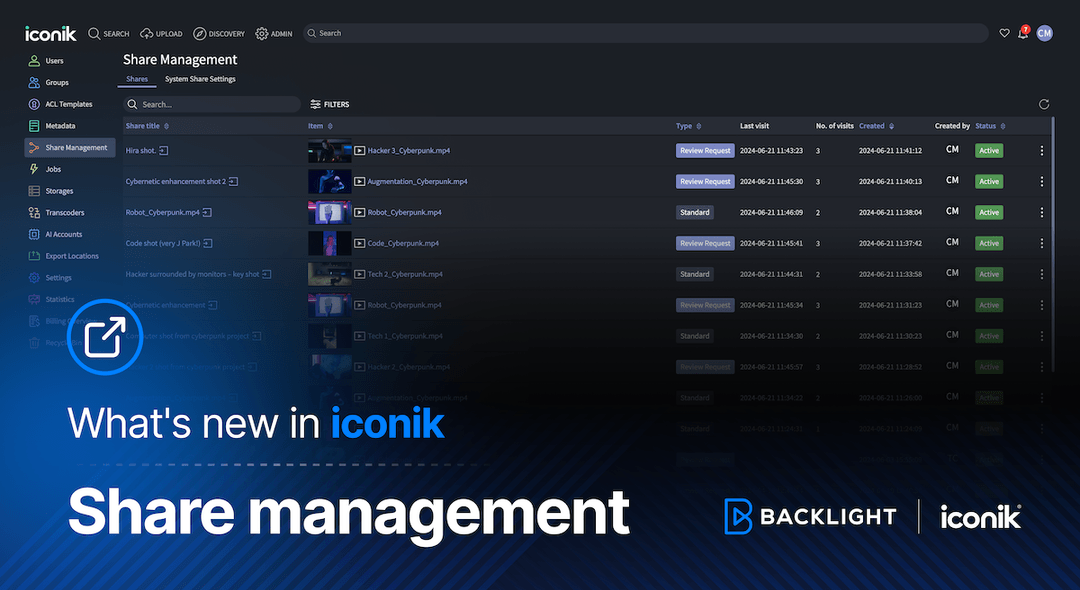Click the AI Accounts sidebar icon
The image size is (1080, 590).
coord(32,233)
